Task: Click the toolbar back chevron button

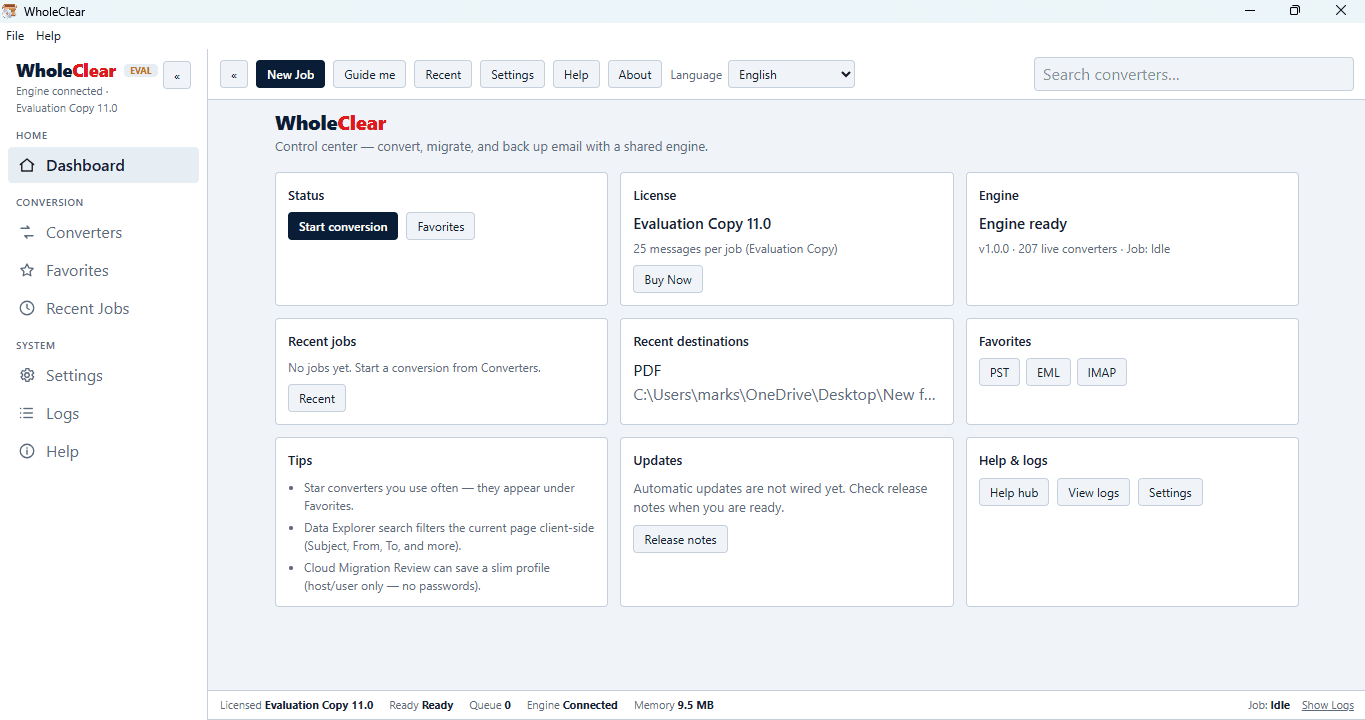Action: pyautogui.click(x=234, y=74)
